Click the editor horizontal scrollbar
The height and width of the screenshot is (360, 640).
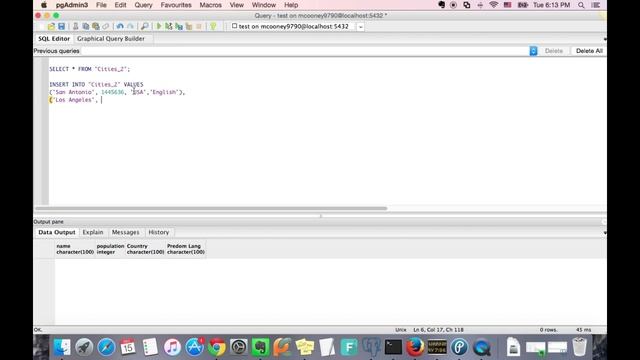coord(211,208)
